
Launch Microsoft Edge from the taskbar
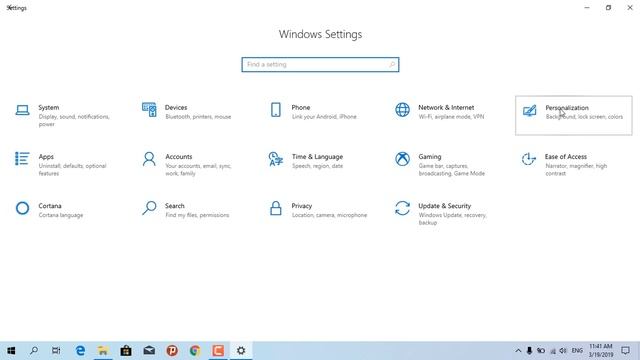click(80, 351)
